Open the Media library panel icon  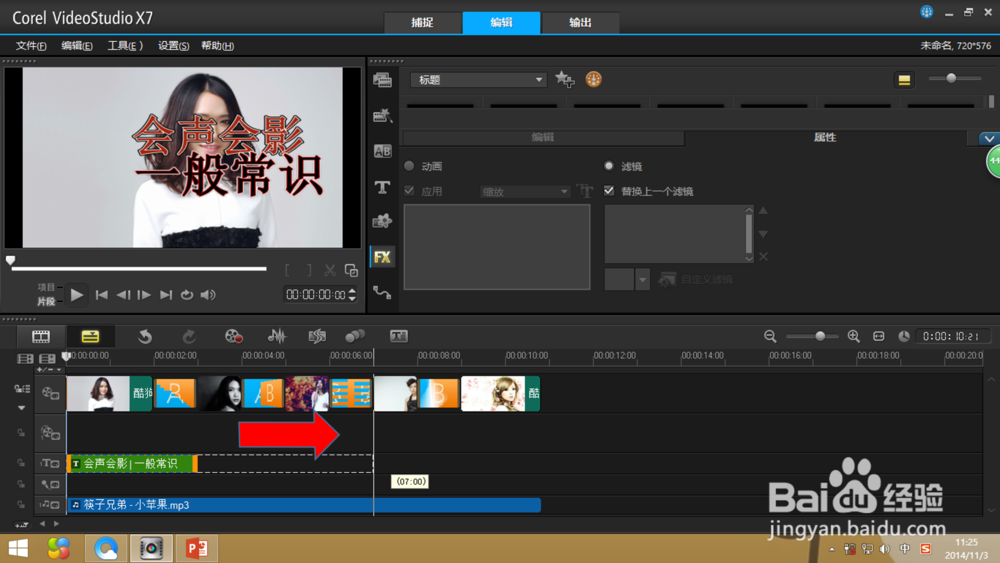[x=383, y=80]
